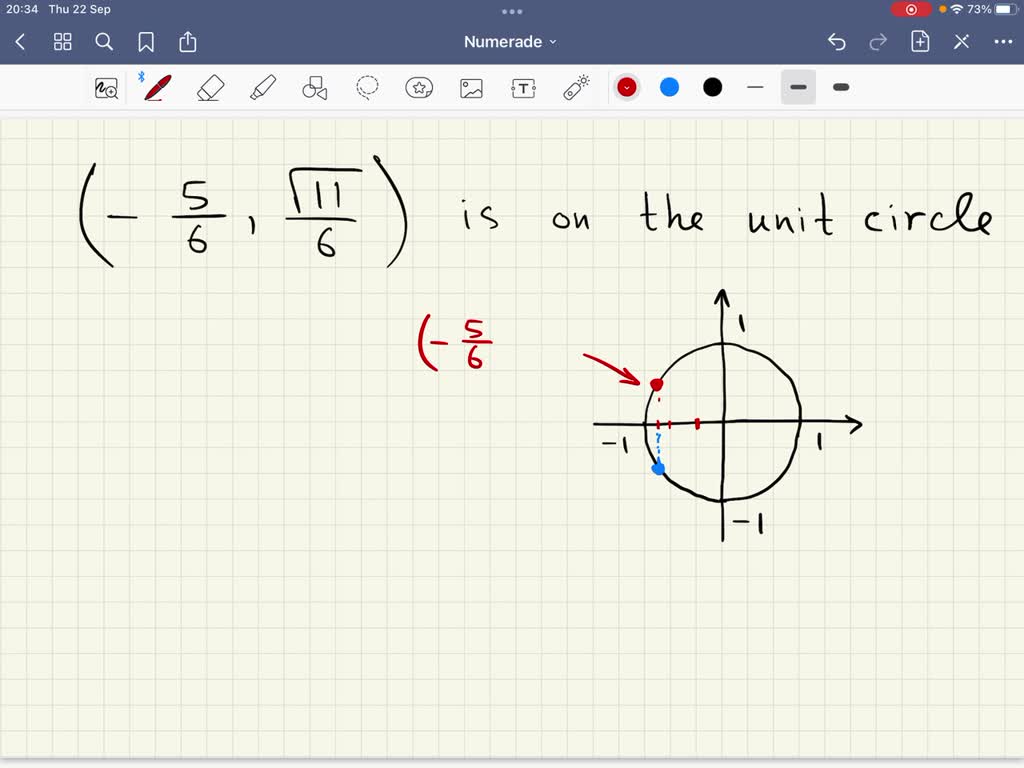Screen dimensions: 1024x768
Task: Enable the thick stroke width
Action: coord(840,87)
